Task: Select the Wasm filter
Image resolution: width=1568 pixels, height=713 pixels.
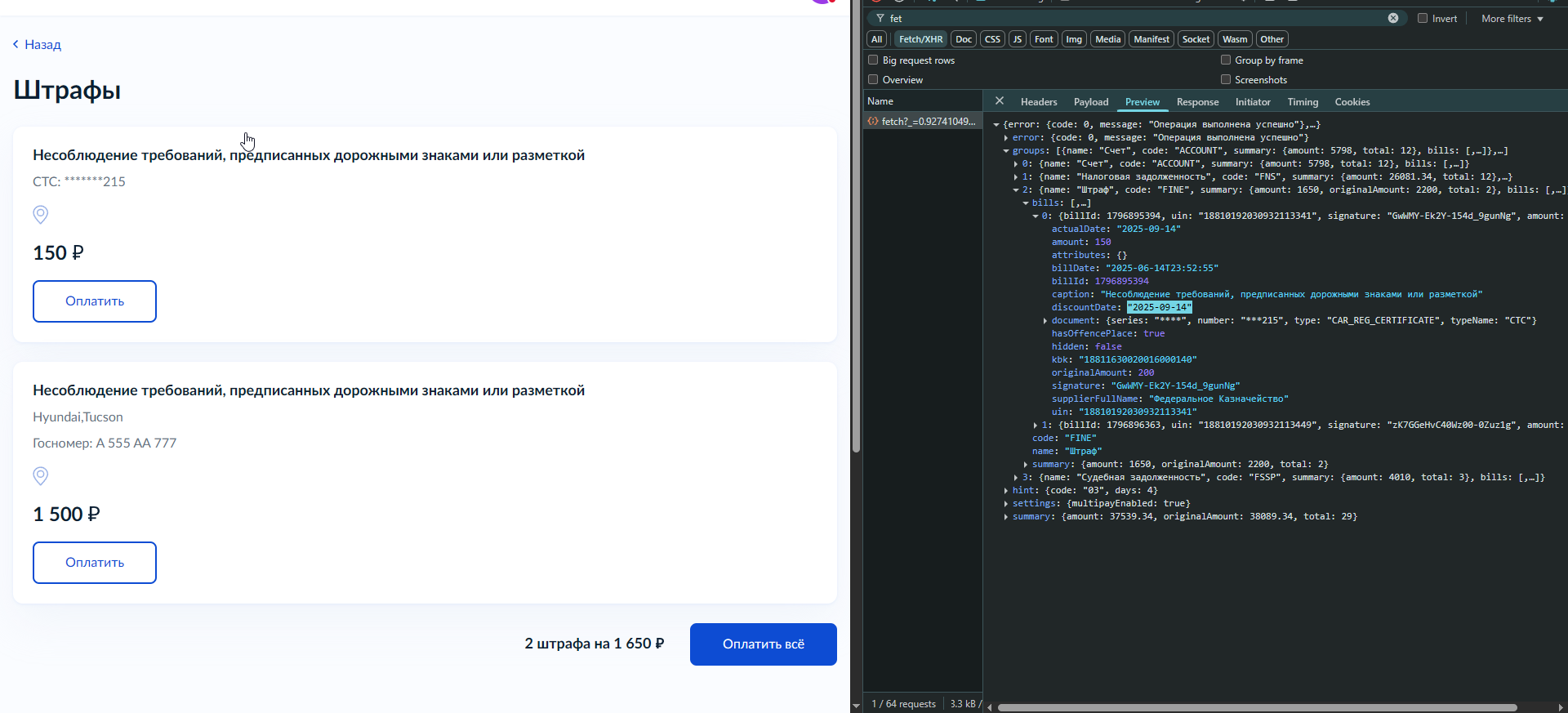Action: coord(1235,39)
